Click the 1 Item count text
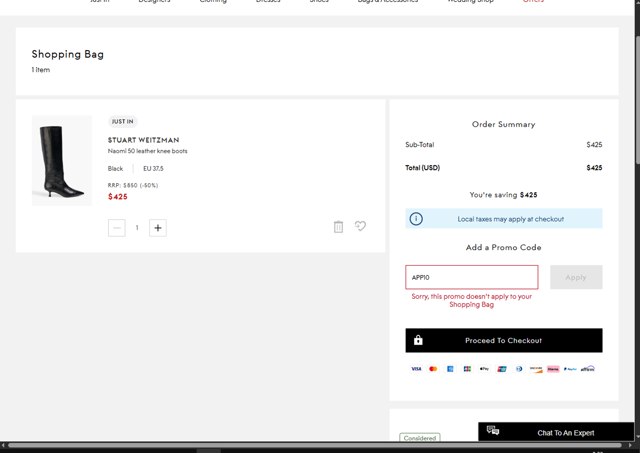The height and width of the screenshot is (453, 640). click(41, 70)
